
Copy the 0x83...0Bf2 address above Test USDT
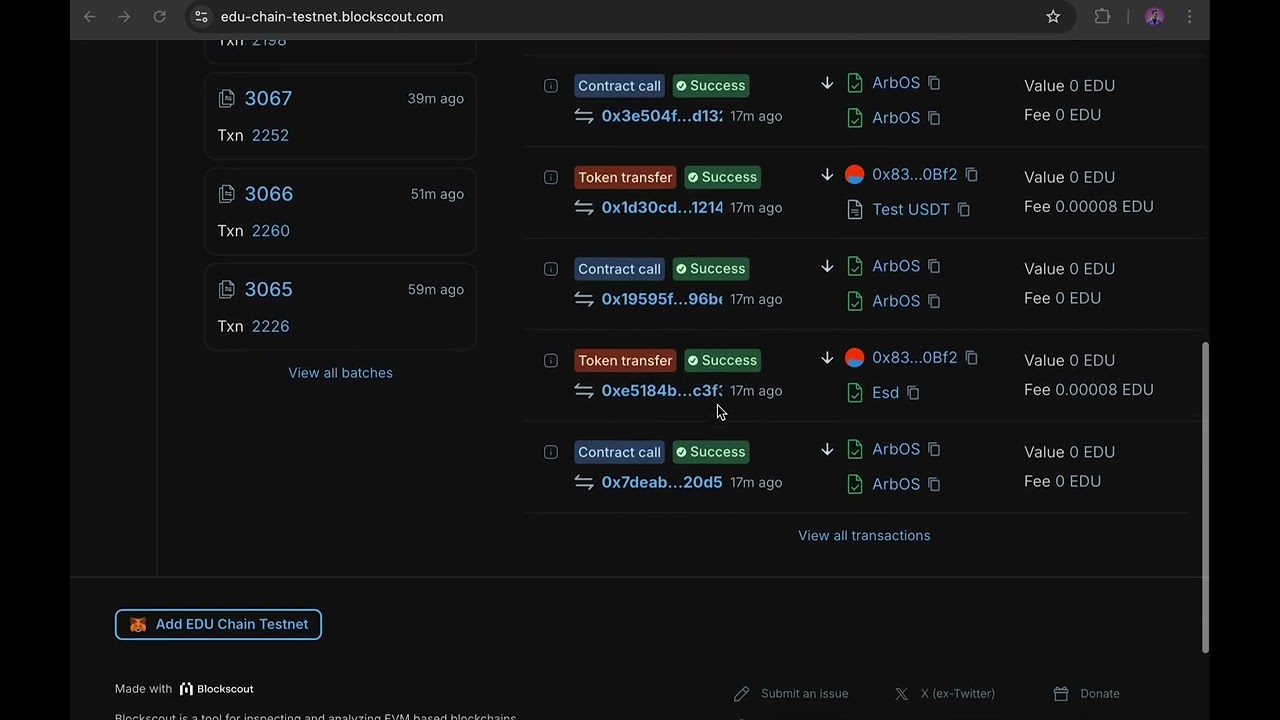971,174
